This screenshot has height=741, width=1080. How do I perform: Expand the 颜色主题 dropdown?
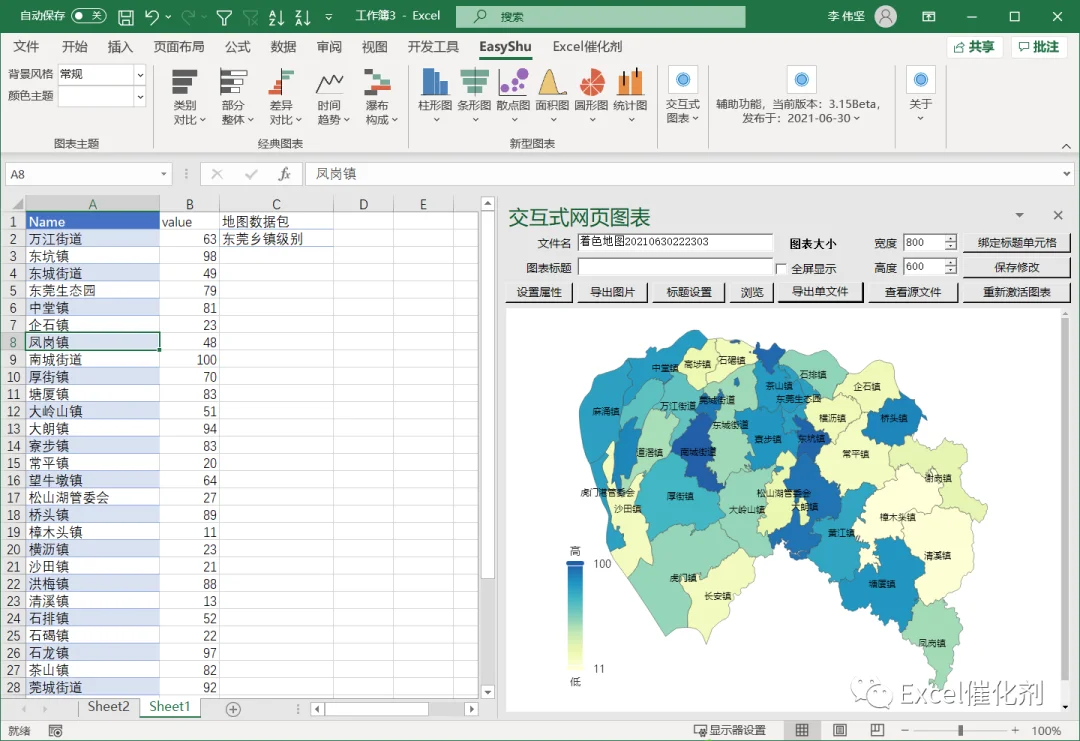[x=141, y=96]
